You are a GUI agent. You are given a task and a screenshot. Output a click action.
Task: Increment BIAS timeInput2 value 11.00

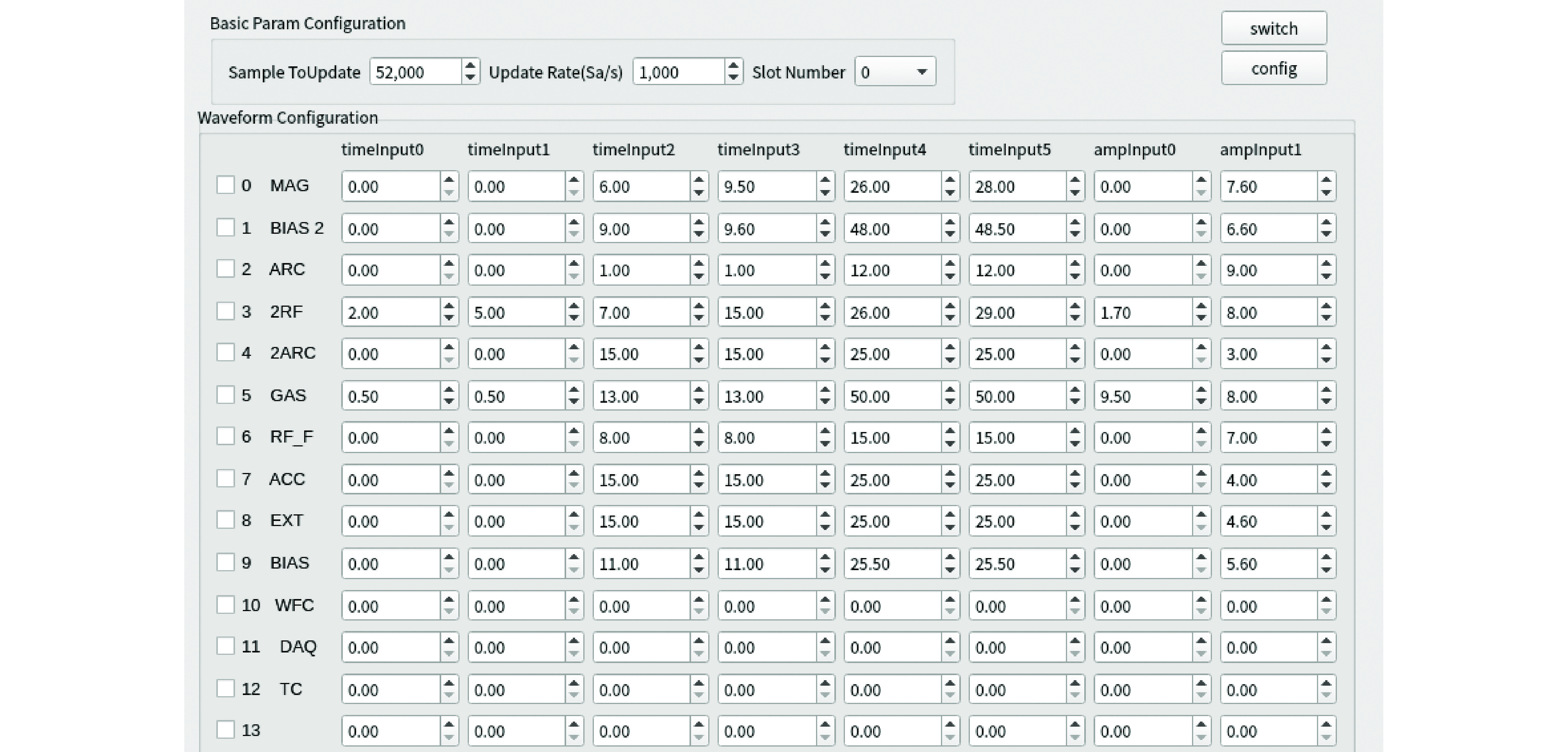pyautogui.click(x=699, y=557)
